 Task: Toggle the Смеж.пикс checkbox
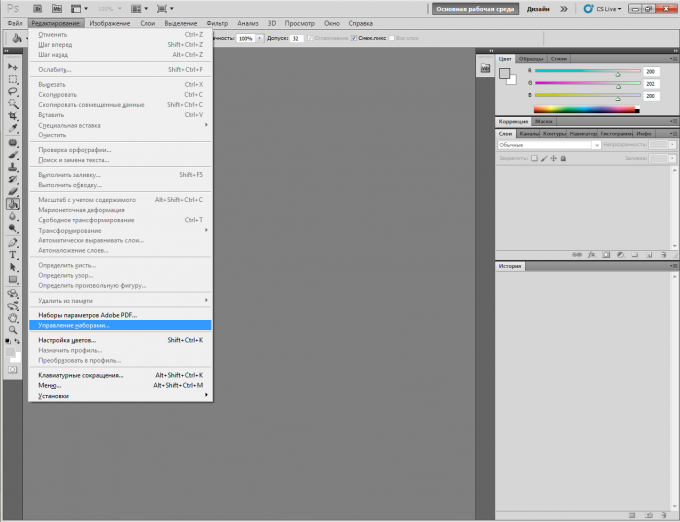(x=353, y=37)
